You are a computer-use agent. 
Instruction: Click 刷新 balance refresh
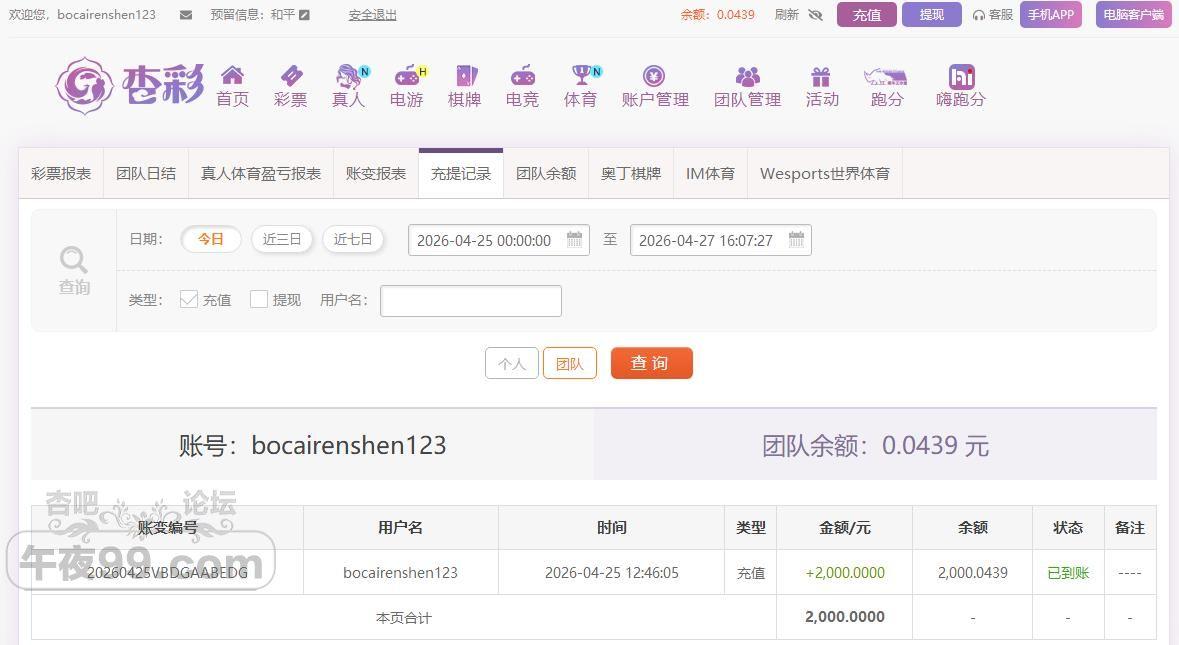[x=787, y=15]
